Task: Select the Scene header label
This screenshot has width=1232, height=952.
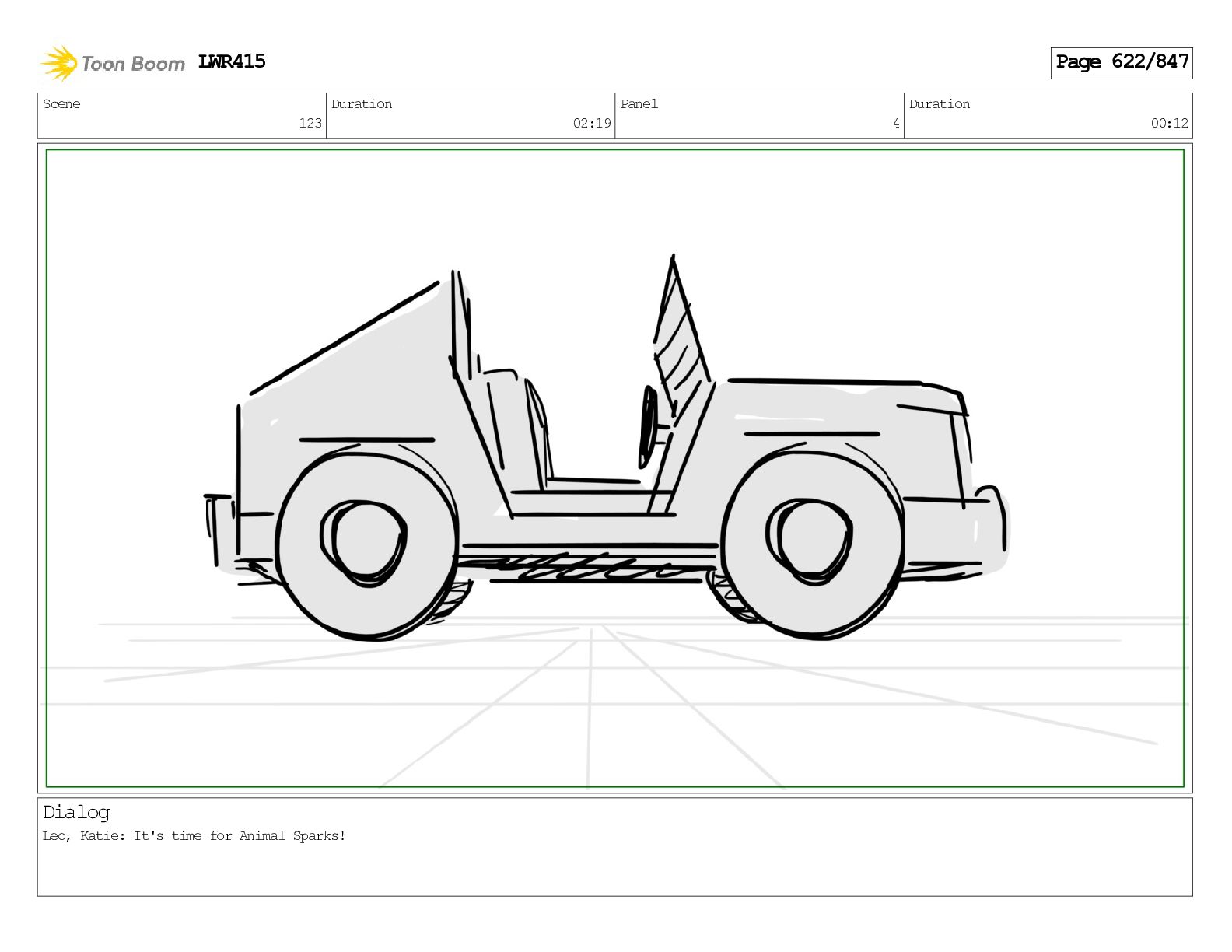Action: [x=61, y=104]
